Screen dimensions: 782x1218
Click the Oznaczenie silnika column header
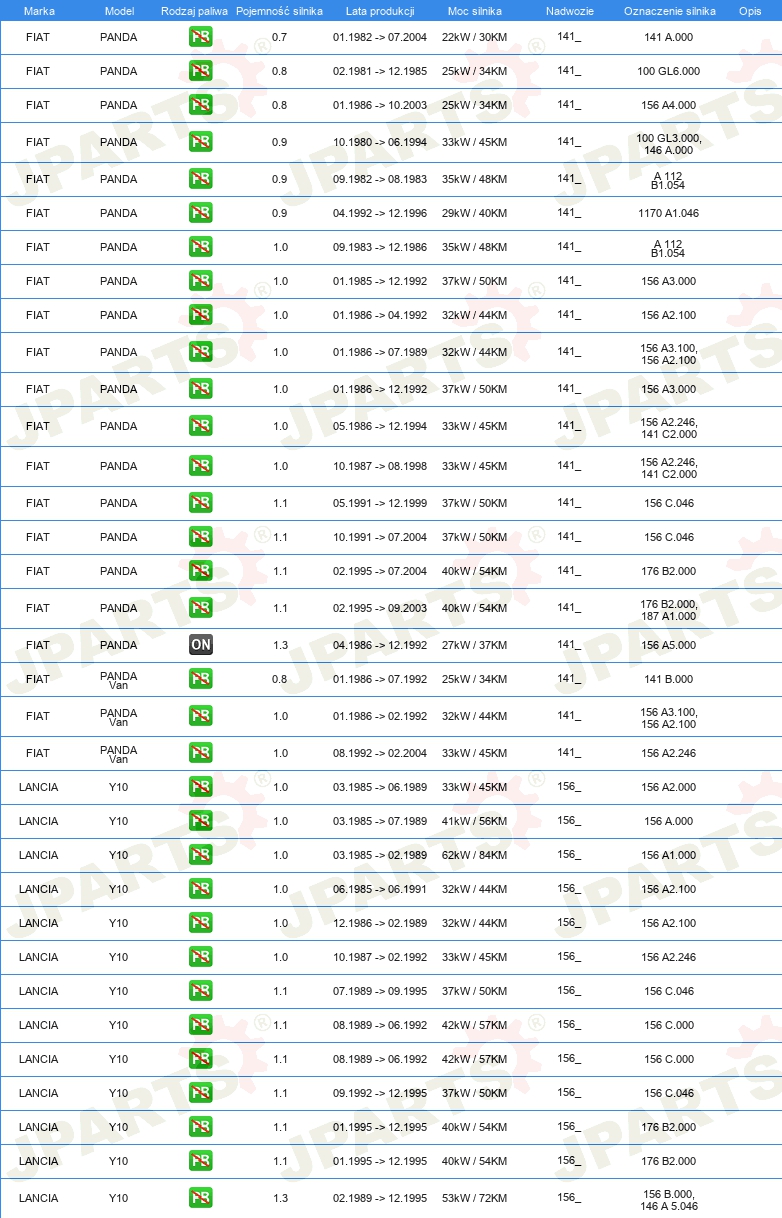point(669,10)
